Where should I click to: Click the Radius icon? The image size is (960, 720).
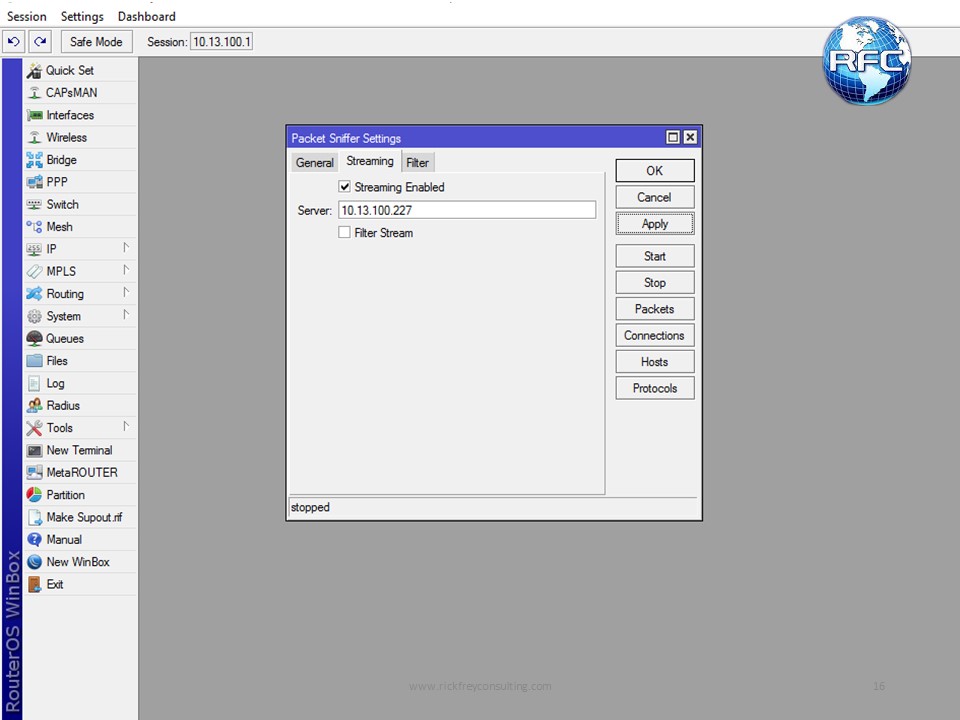(x=34, y=406)
